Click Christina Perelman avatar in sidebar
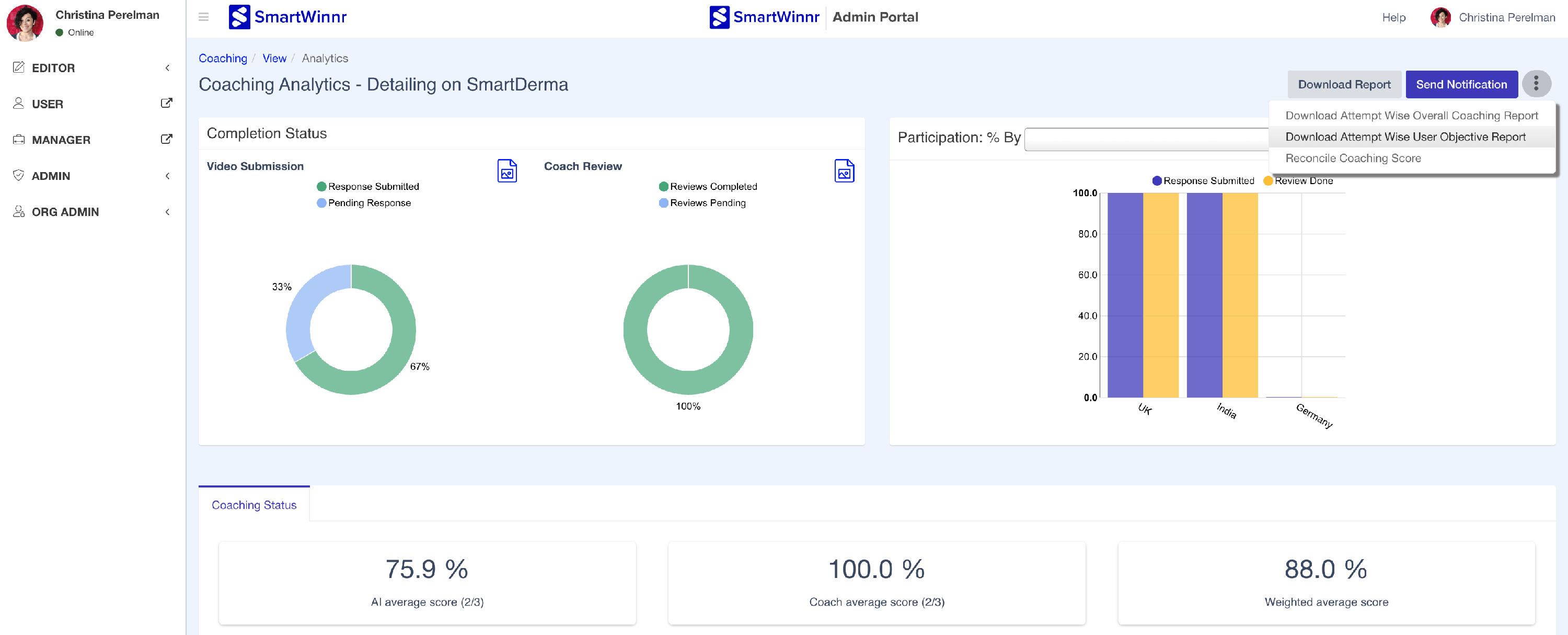This screenshot has width=1568, height=635. pos(25,22)
